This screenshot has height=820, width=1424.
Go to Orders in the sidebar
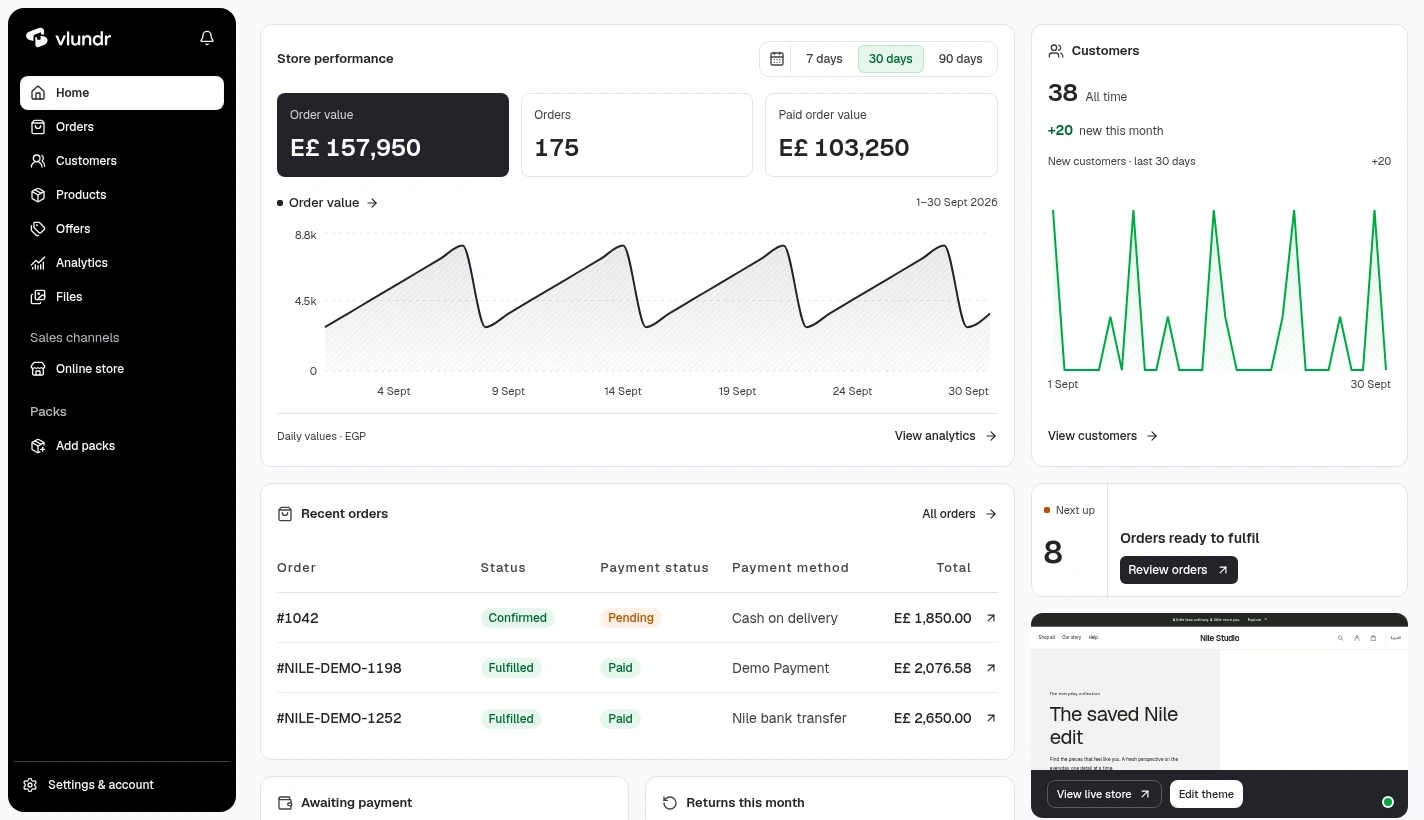click(x=122, y=127)
